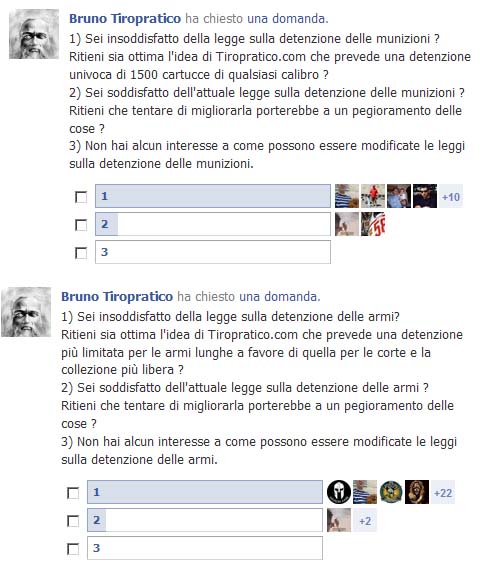
Task: Open Bruno Tiropratico's avatar in the second post
Action: (x=26, y=312)
